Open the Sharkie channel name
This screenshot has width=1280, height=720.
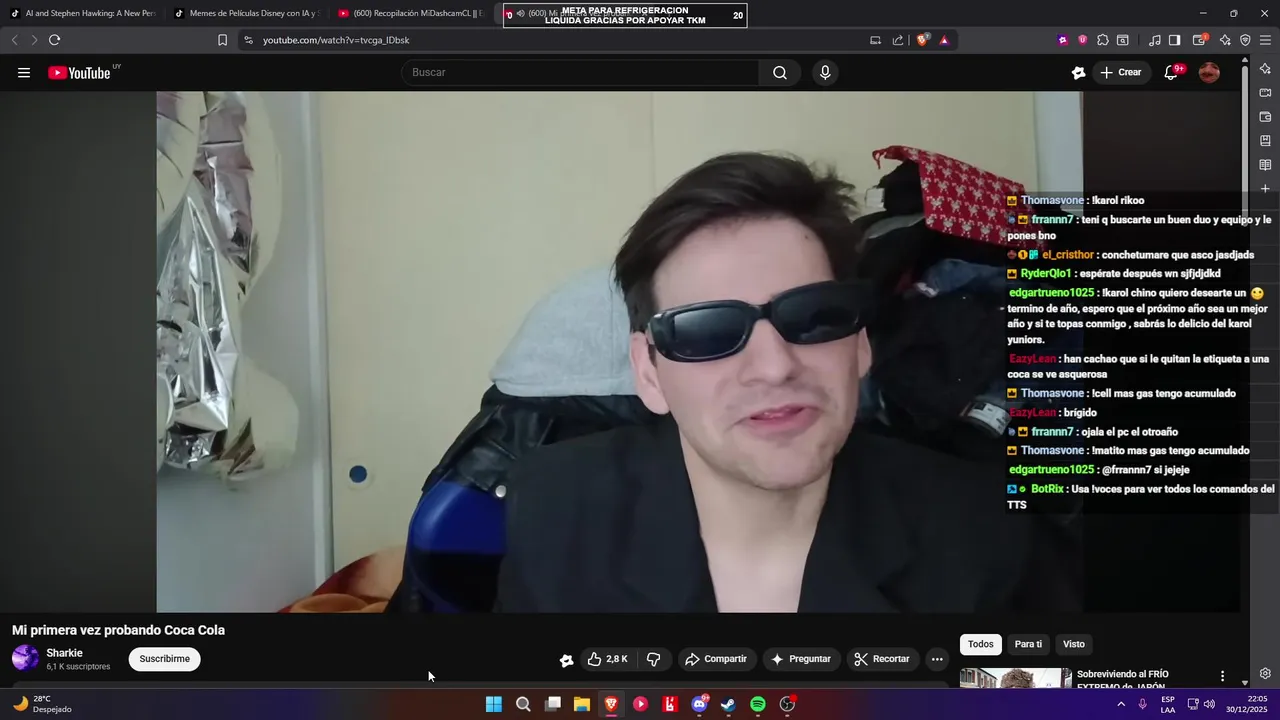64,653
